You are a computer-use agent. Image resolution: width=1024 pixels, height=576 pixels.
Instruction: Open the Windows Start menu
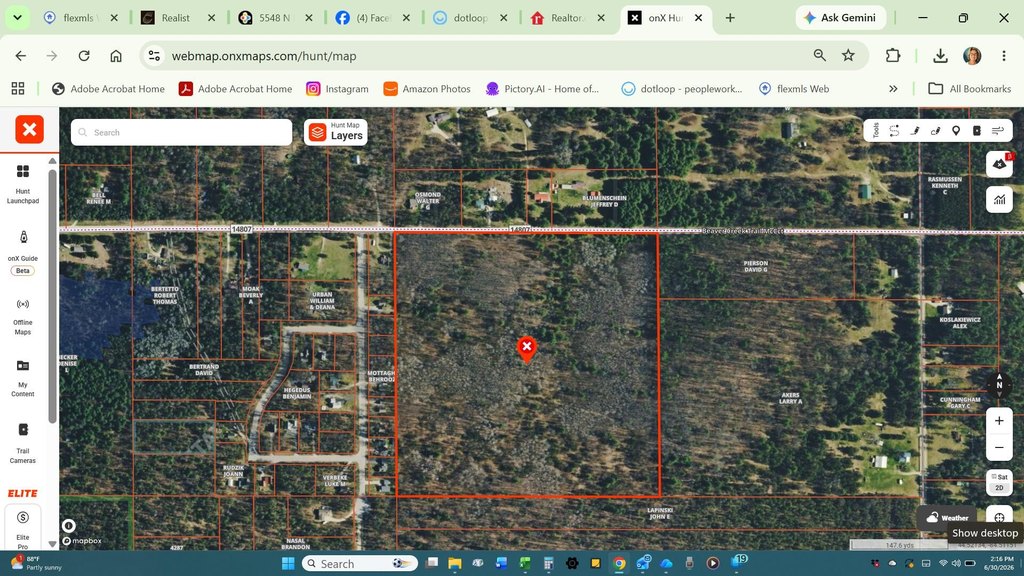(x=288, y=563)
